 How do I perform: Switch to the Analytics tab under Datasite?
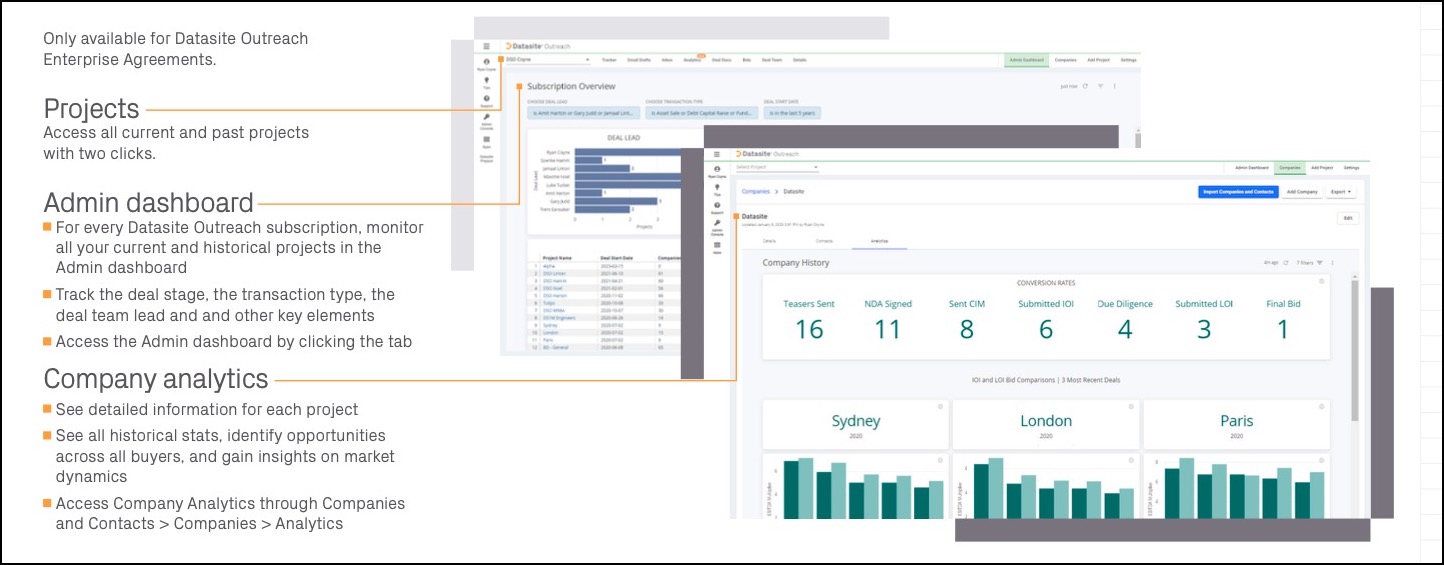879,241
